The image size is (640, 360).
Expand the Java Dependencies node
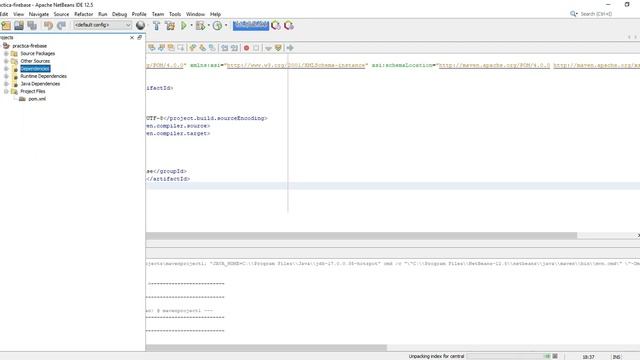click(6, 84)
